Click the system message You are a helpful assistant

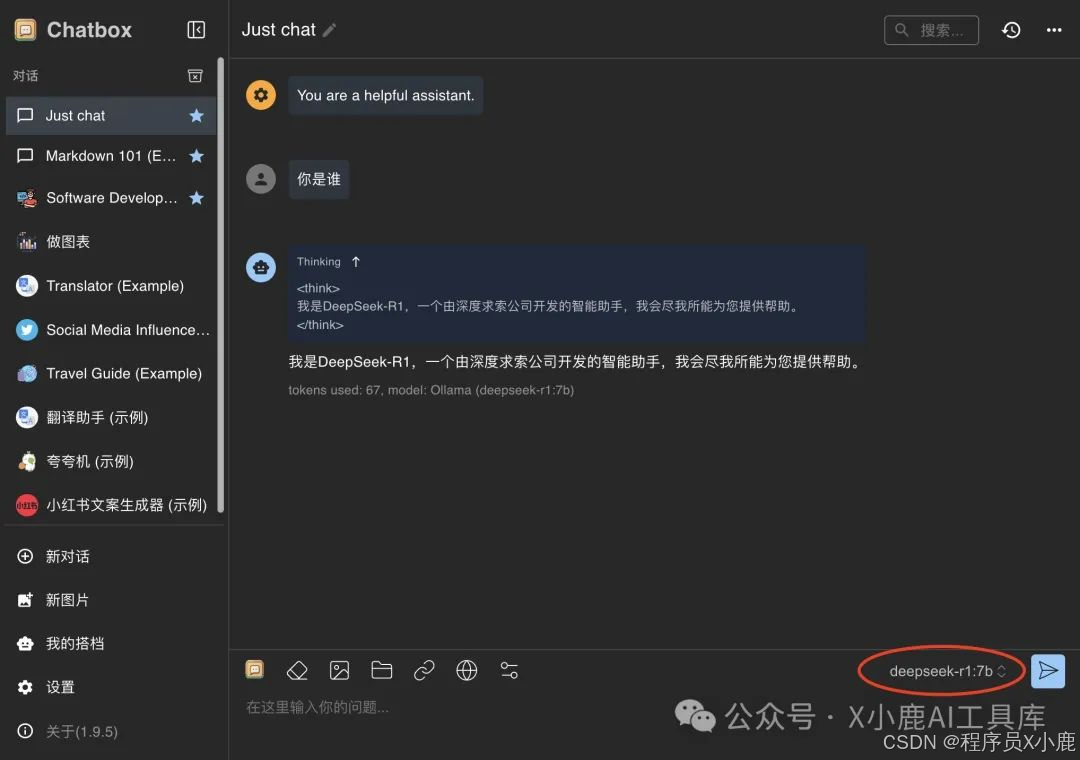pyautogui.click(x=386, y=95)
